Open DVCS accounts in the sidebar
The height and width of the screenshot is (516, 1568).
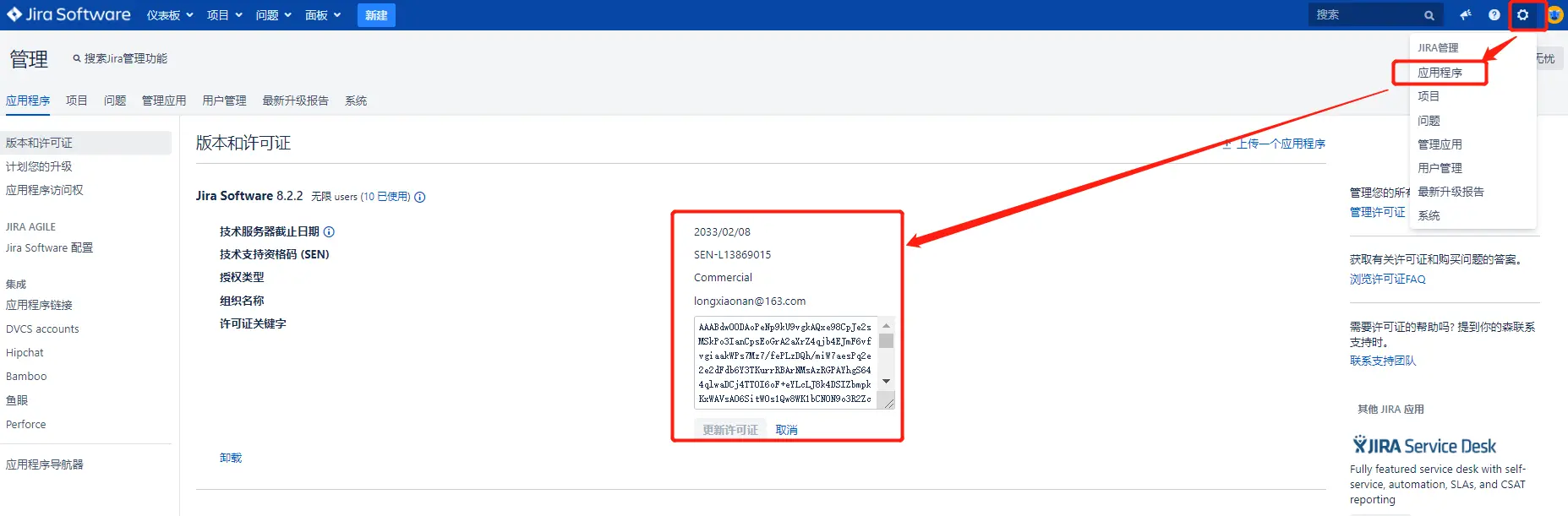42,329
